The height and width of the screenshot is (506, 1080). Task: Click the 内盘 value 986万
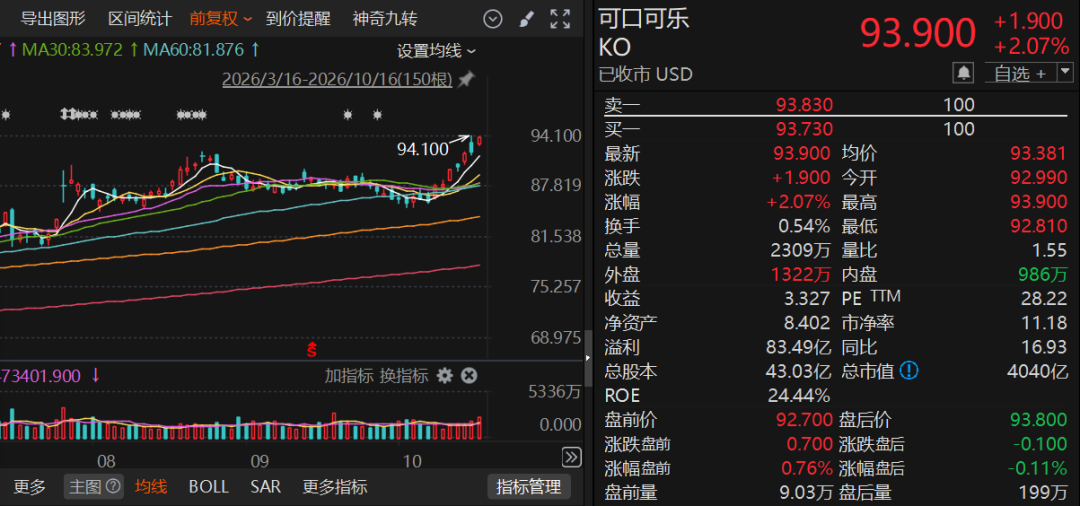tap(1043, 275)
